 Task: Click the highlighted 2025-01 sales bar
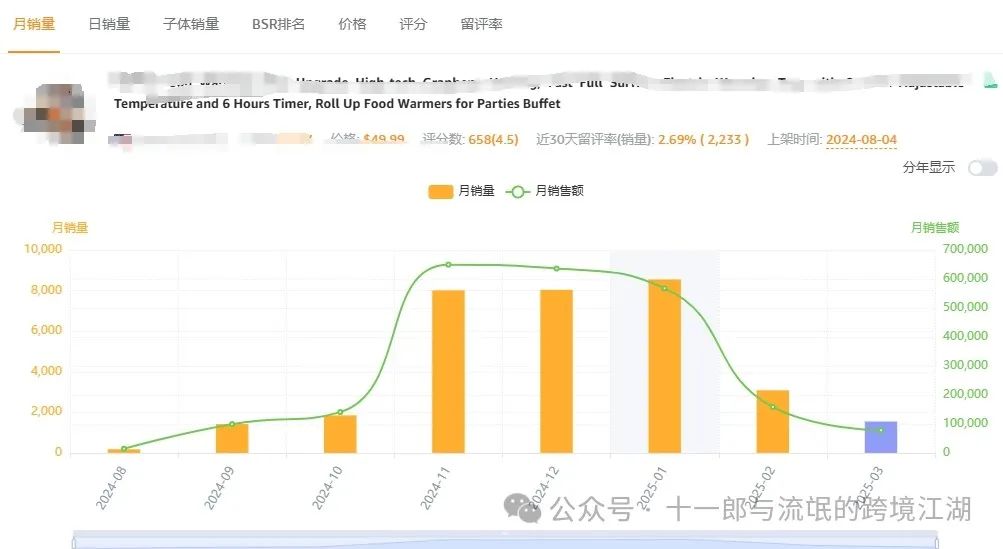tap(665, 367)
